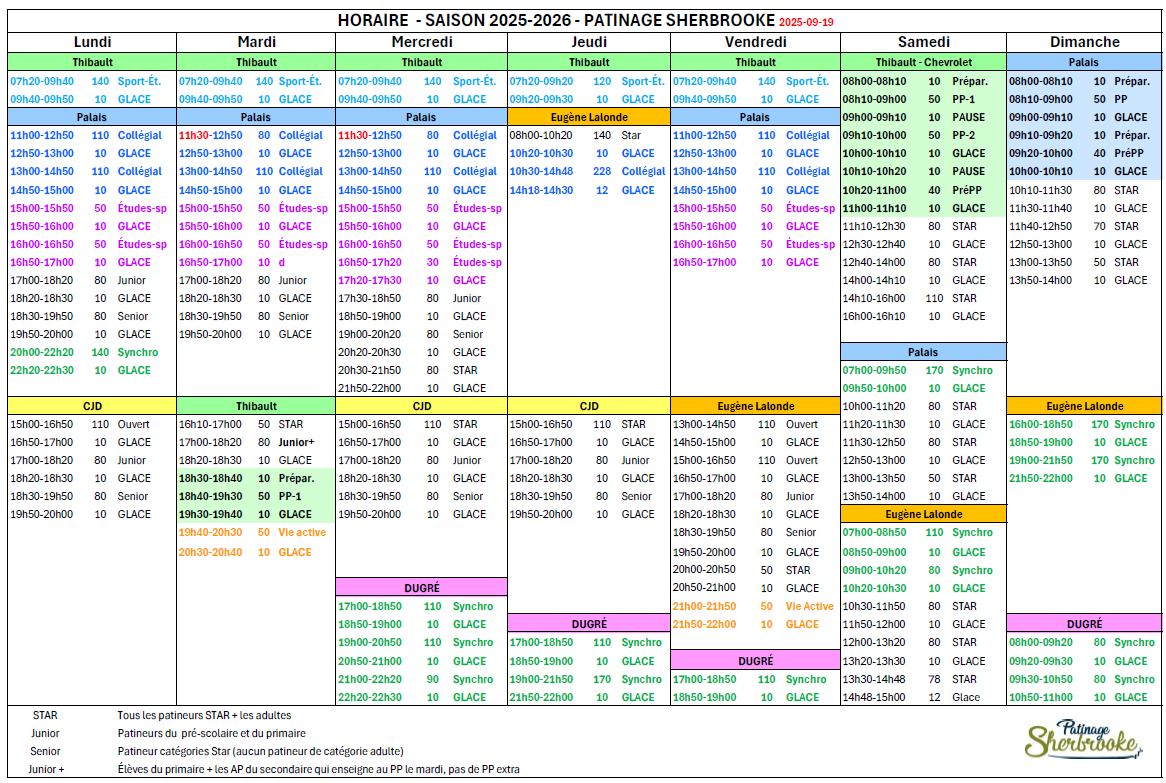
Task: Select the Lundi column header
Action: tap(92, 42)
